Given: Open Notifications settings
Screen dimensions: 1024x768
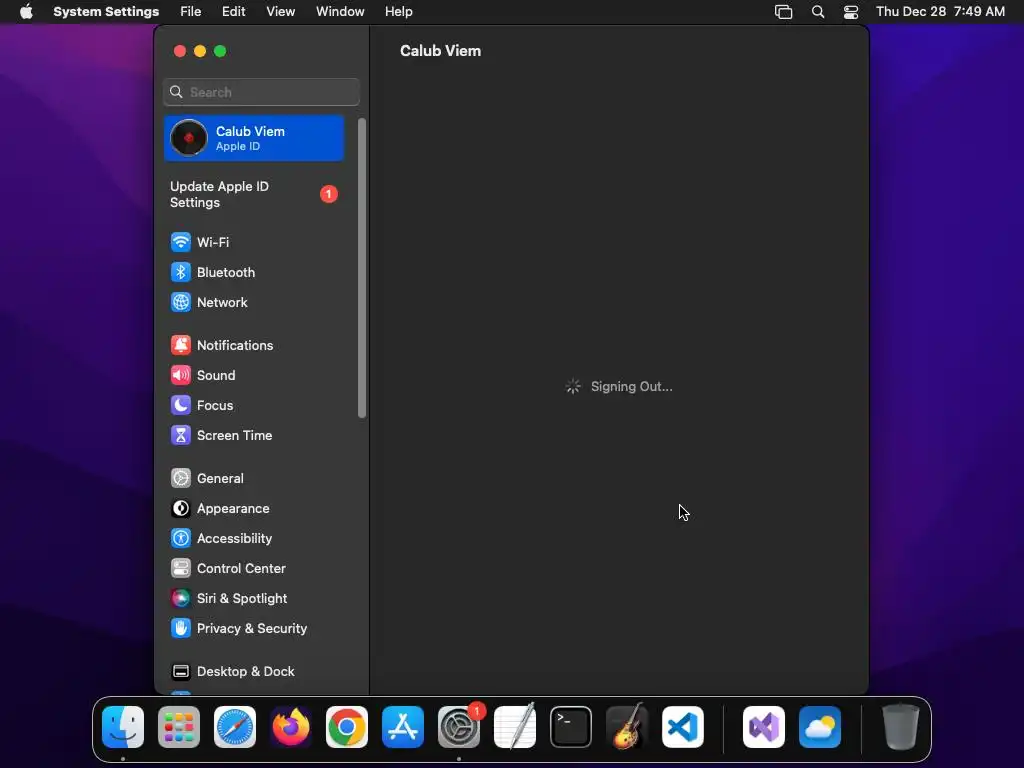Looking at the screenshot, I should 255,345.
